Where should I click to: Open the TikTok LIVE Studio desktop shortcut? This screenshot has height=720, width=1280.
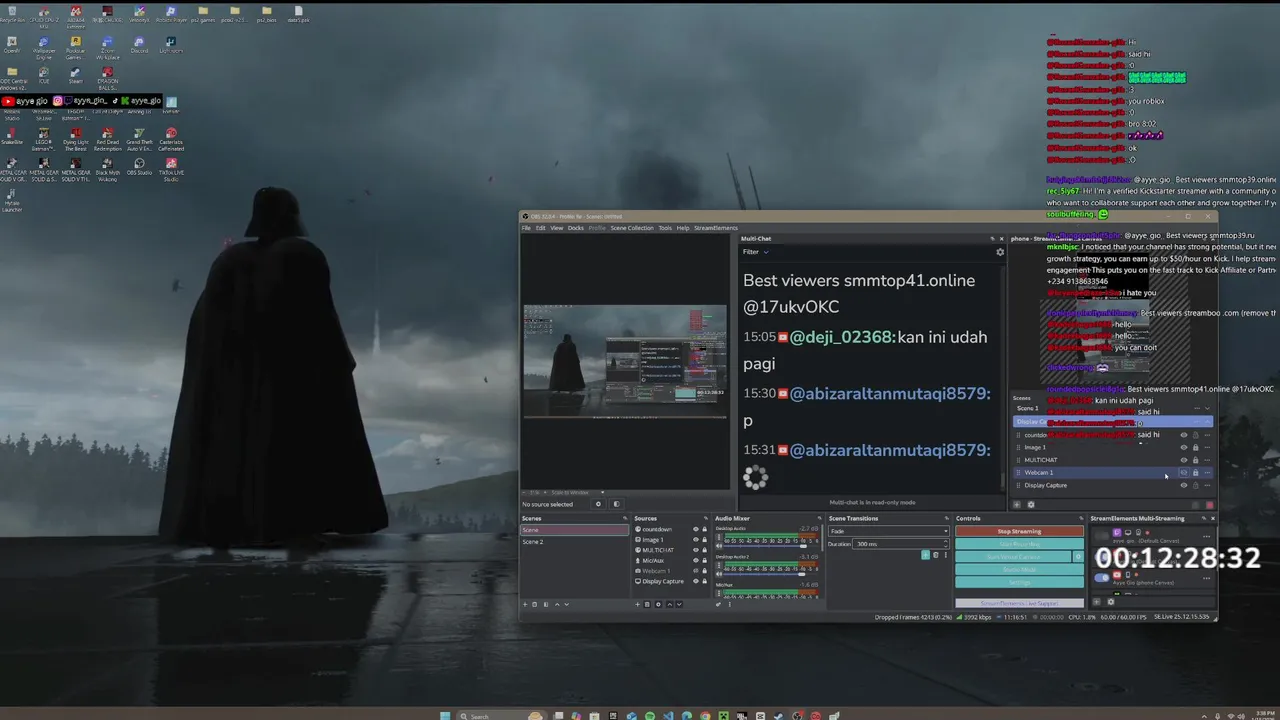171,167
